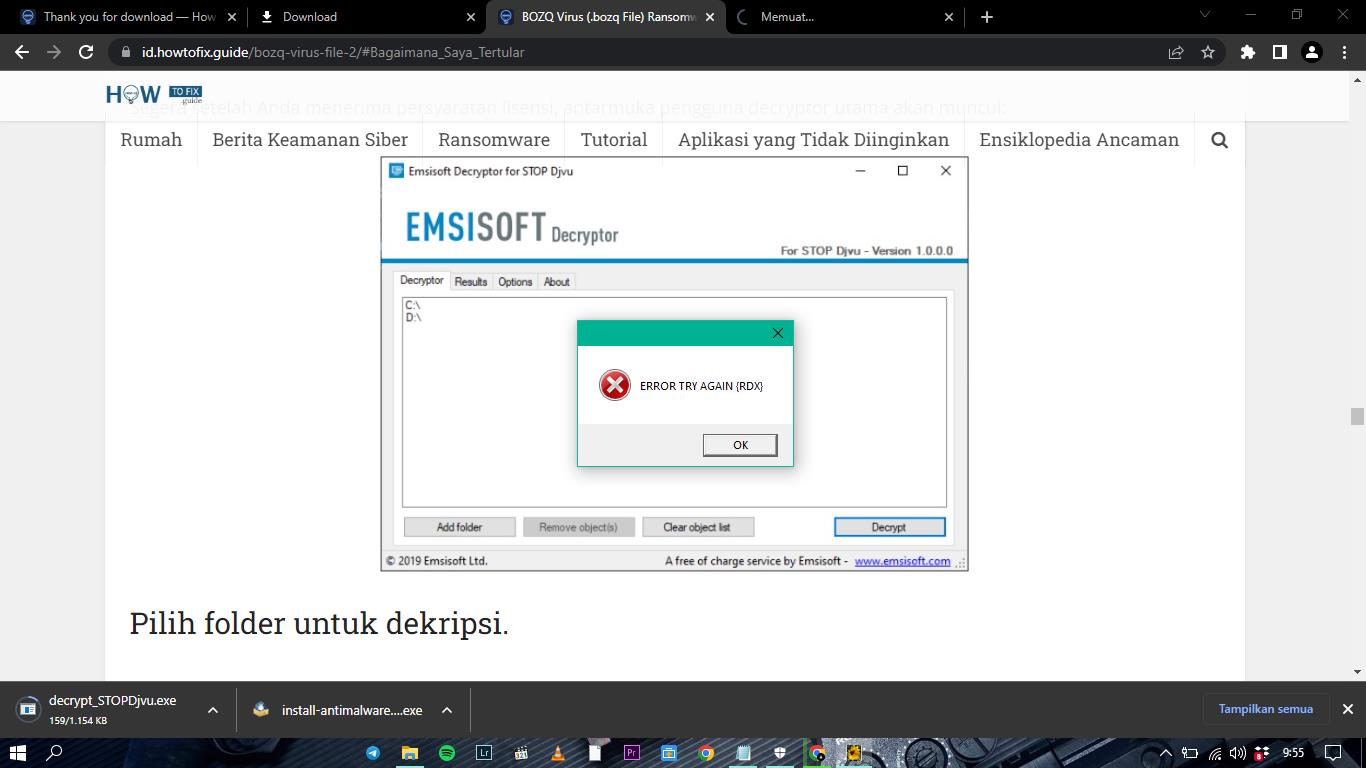Image resolution: width=1366 pixels, height=768 pixels.
Task: Launch VLC media player from taskbar
Action: 558,753
